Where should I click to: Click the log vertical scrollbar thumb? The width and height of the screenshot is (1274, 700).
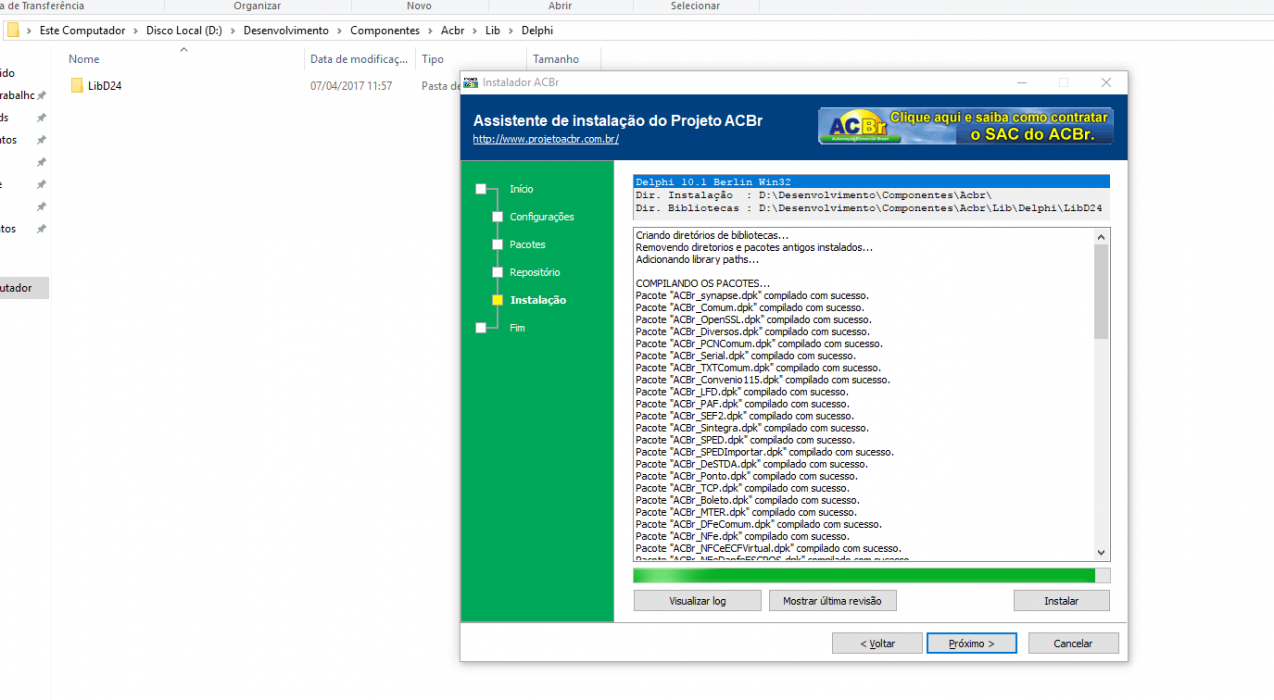point(1101,292)
